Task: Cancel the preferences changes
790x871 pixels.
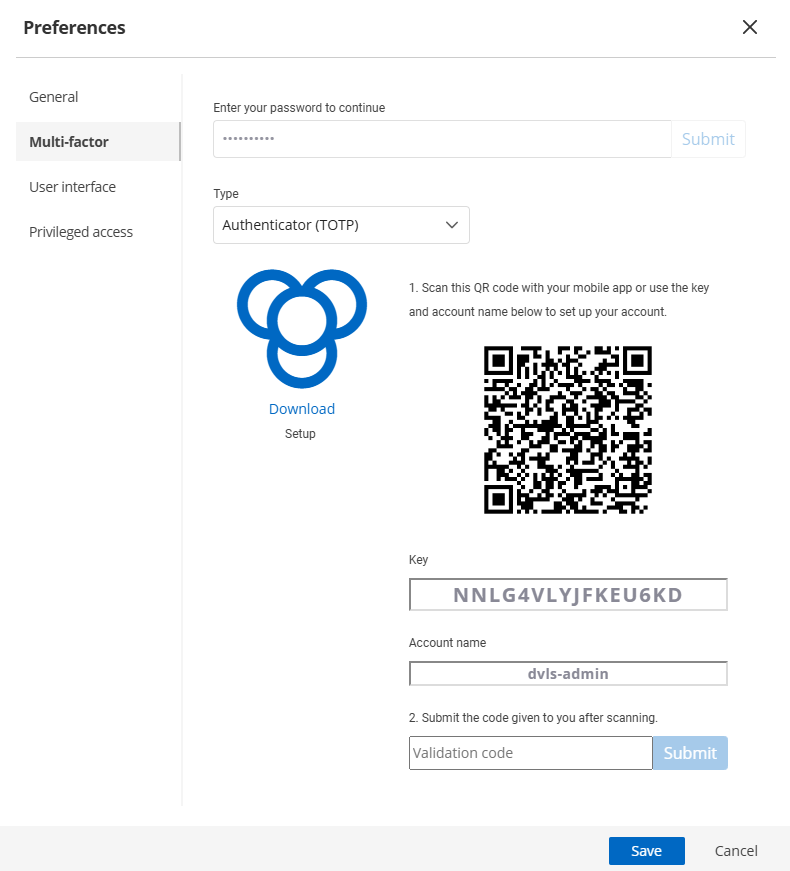Action: point(736,851)
